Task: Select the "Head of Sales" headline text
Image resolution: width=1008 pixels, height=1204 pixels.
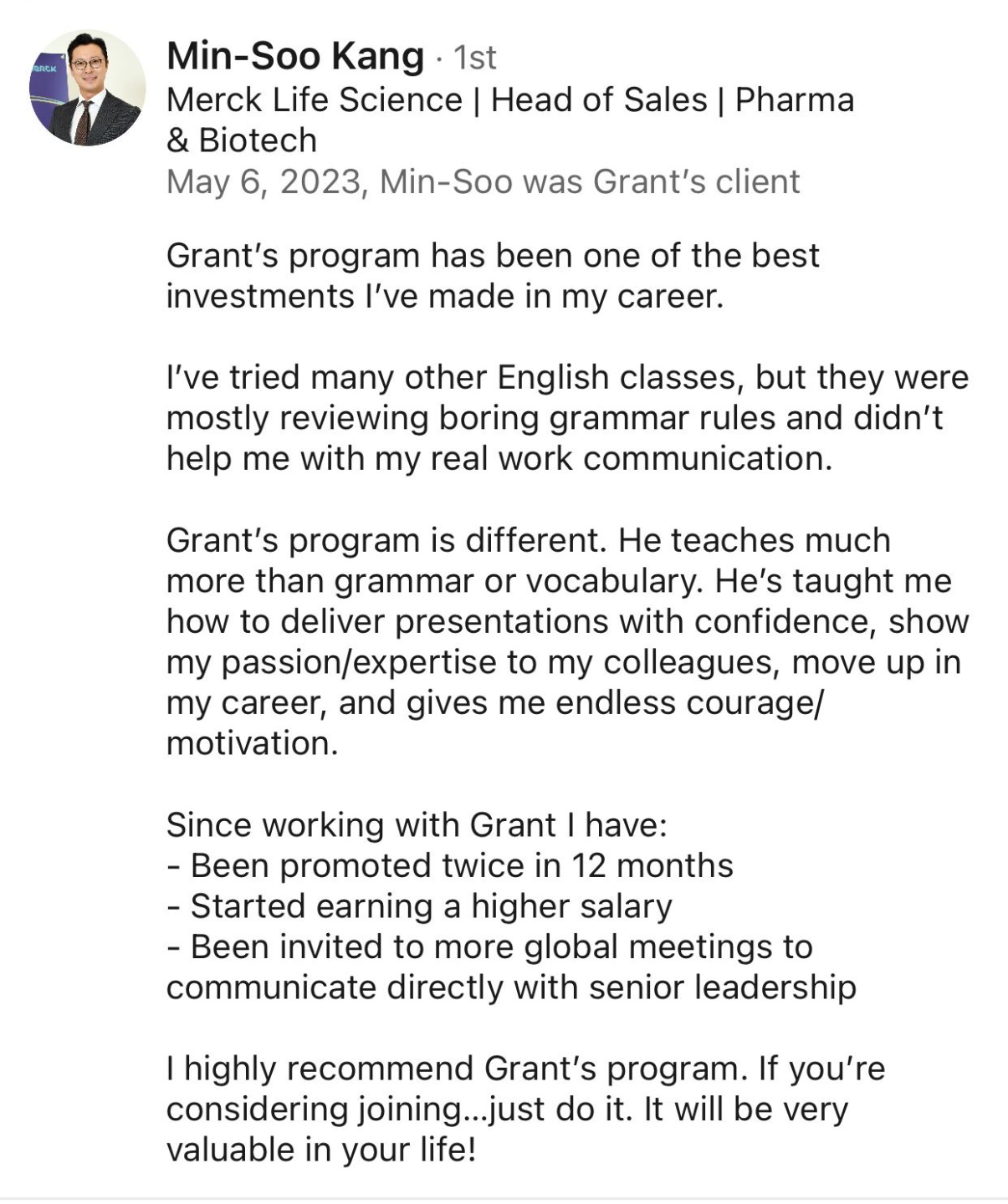Action: click(x=599, y=99)
